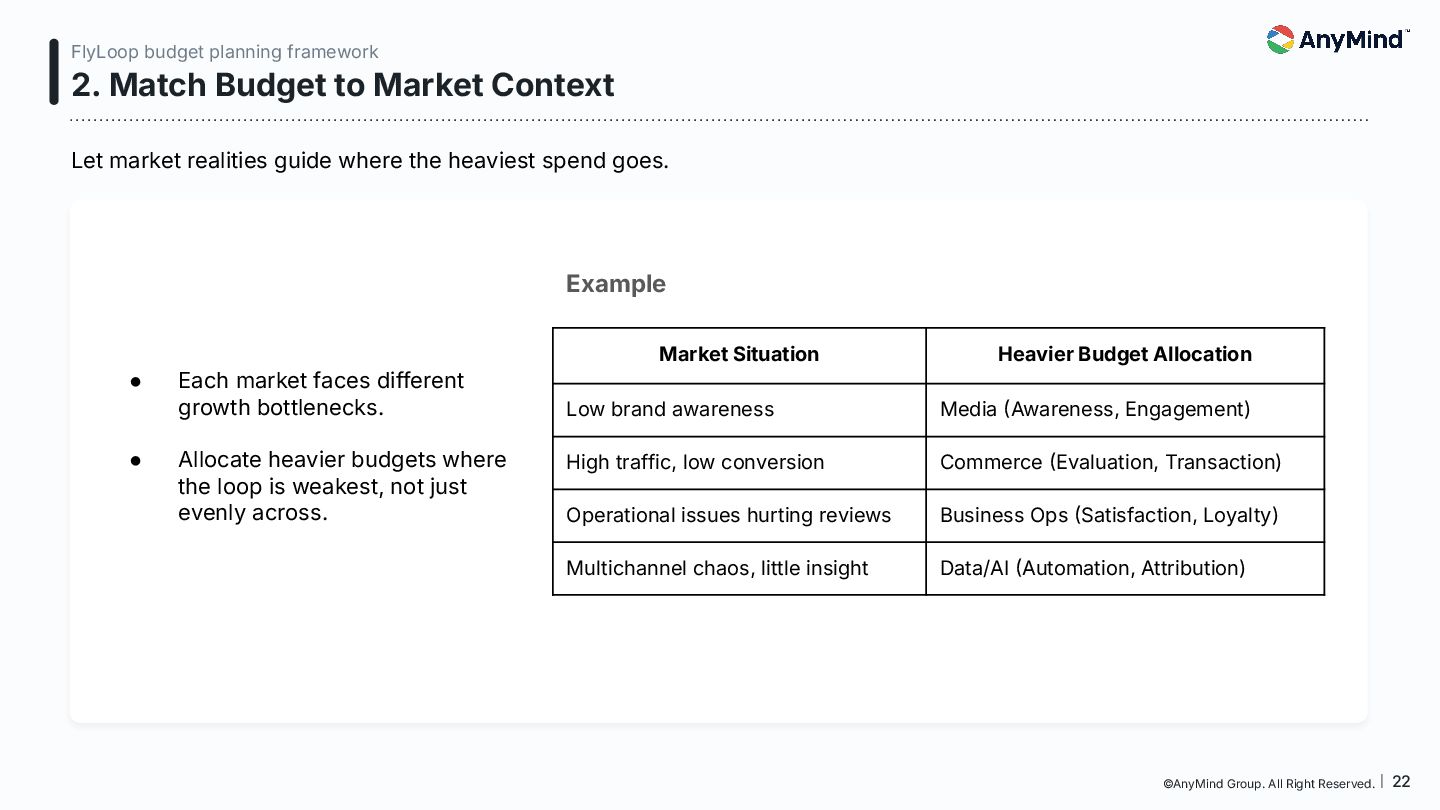Click the AnyMind Group copyright notice

pos(1268,784)
